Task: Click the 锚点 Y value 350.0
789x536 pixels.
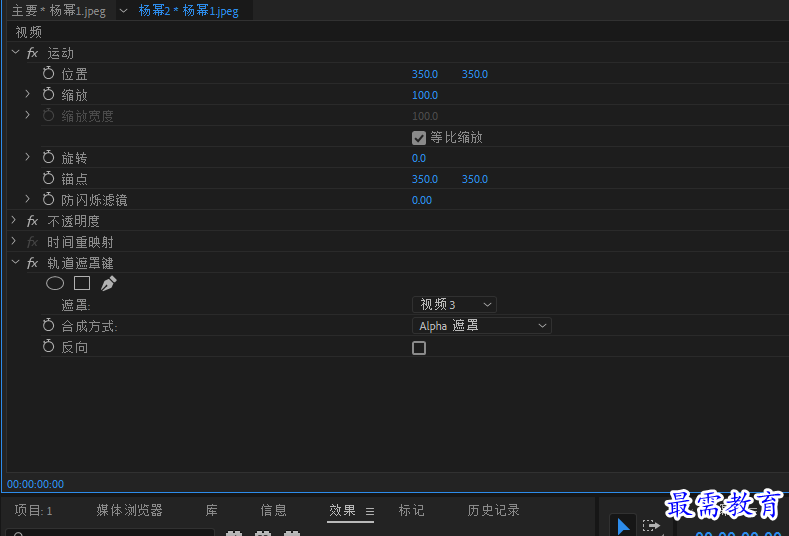Action: [x=475, y=179]
